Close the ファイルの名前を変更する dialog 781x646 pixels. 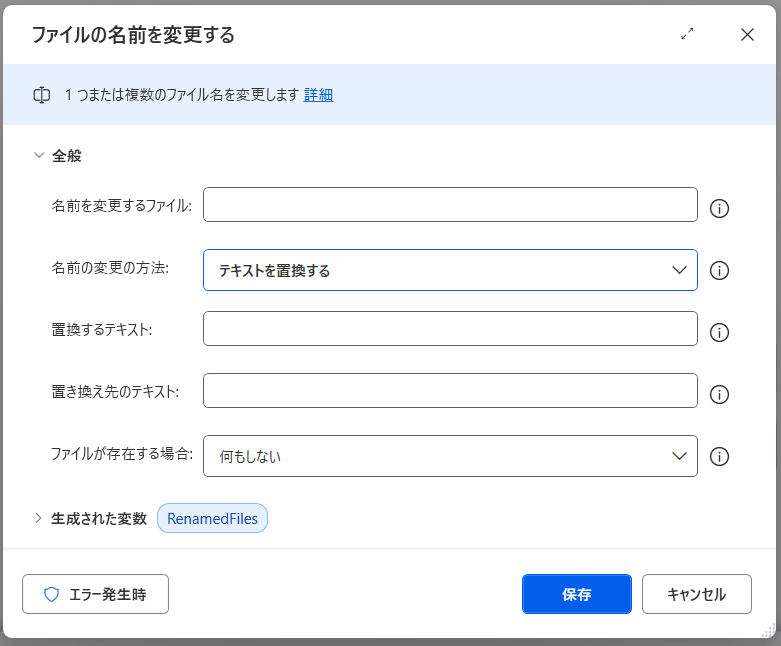[x=747, y=34]
